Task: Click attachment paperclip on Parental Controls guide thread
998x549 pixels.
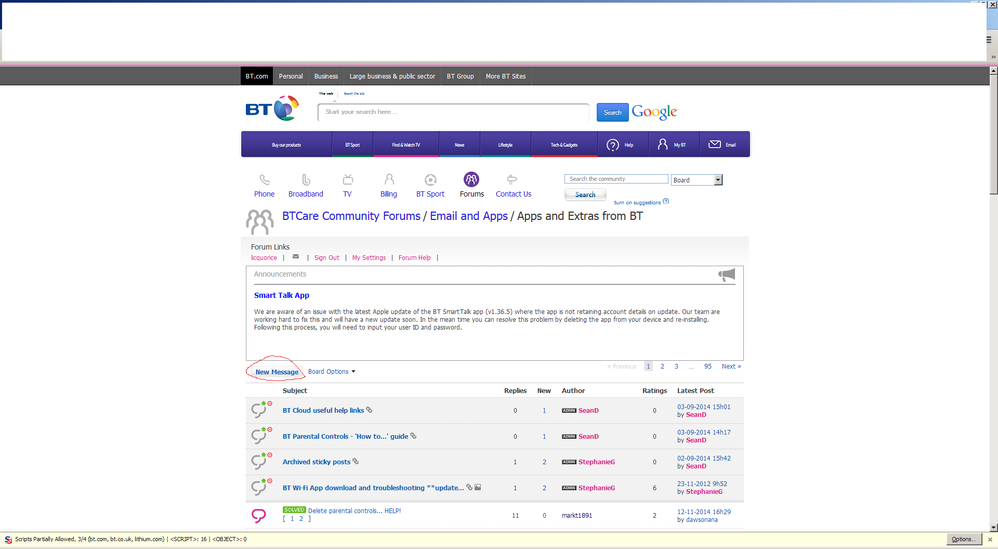Action: 413,436
